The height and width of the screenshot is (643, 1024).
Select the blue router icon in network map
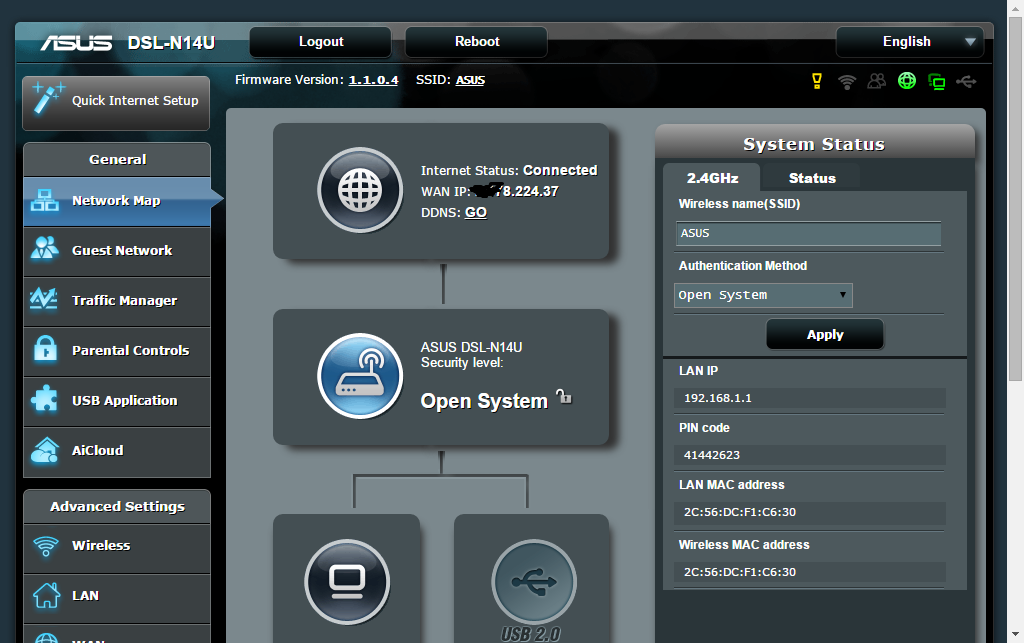pyautogui.click(x=360, y=376)
